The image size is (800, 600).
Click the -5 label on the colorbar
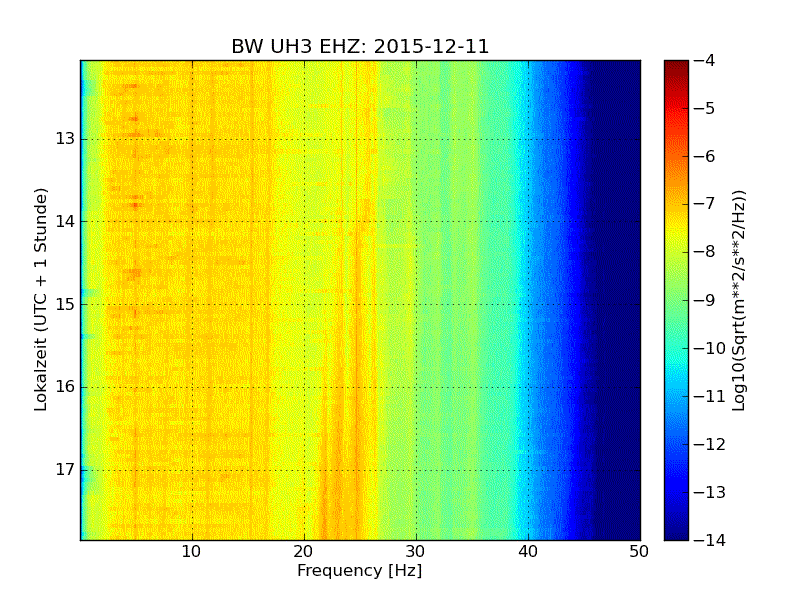[705, 108]
